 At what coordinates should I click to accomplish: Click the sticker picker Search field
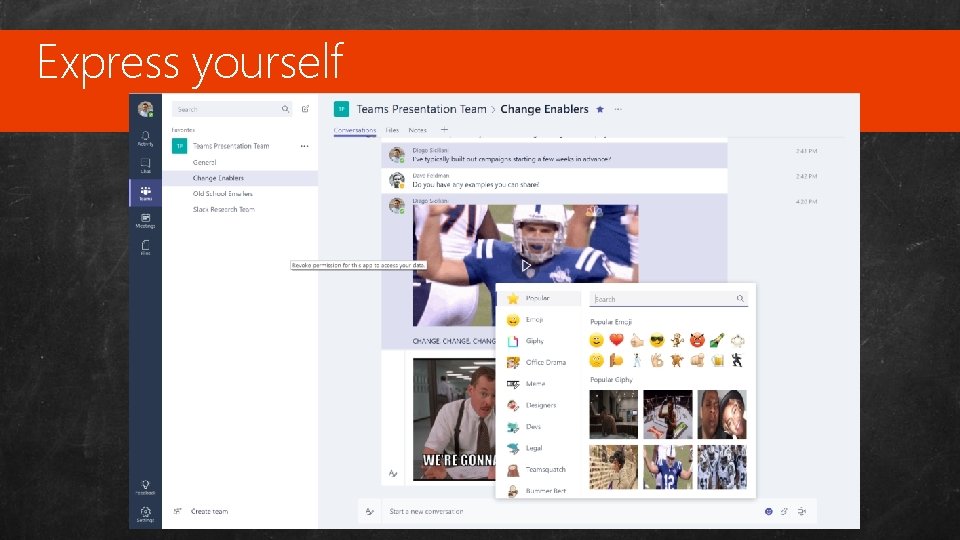pyautogui.click(x=668, y=299)
